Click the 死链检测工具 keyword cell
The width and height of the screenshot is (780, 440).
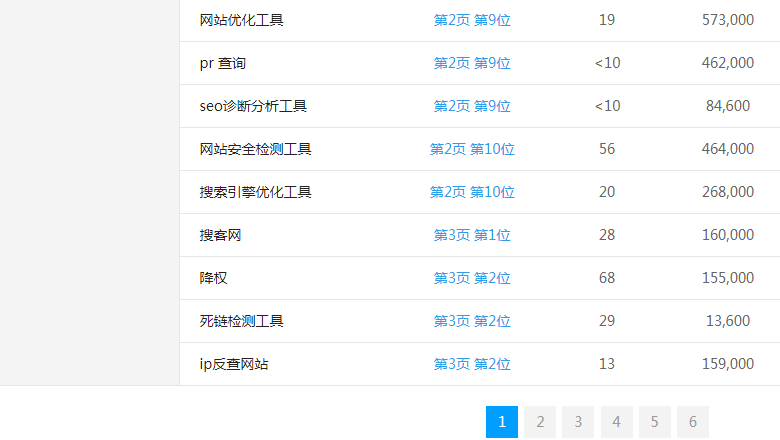coord(241,321)
